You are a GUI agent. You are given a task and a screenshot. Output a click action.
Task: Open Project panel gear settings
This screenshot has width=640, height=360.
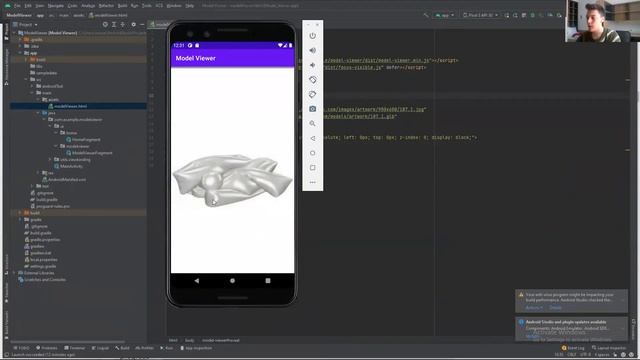tap(133, 24)
